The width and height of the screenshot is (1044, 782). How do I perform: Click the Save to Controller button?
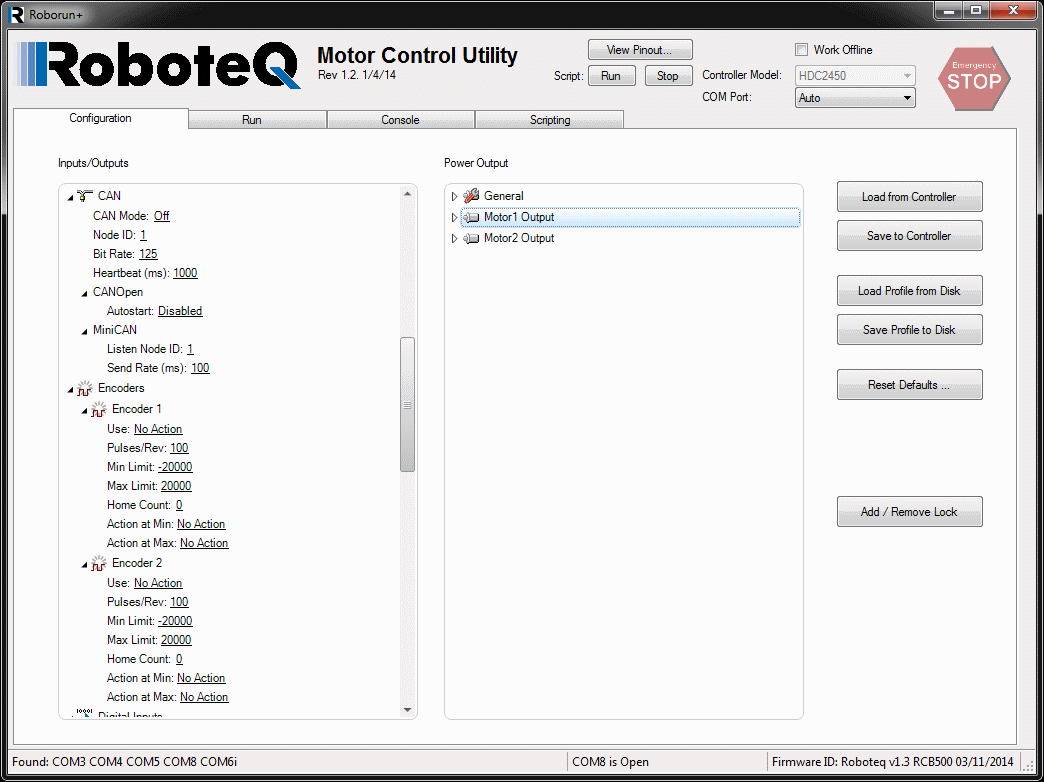(909, 236)
